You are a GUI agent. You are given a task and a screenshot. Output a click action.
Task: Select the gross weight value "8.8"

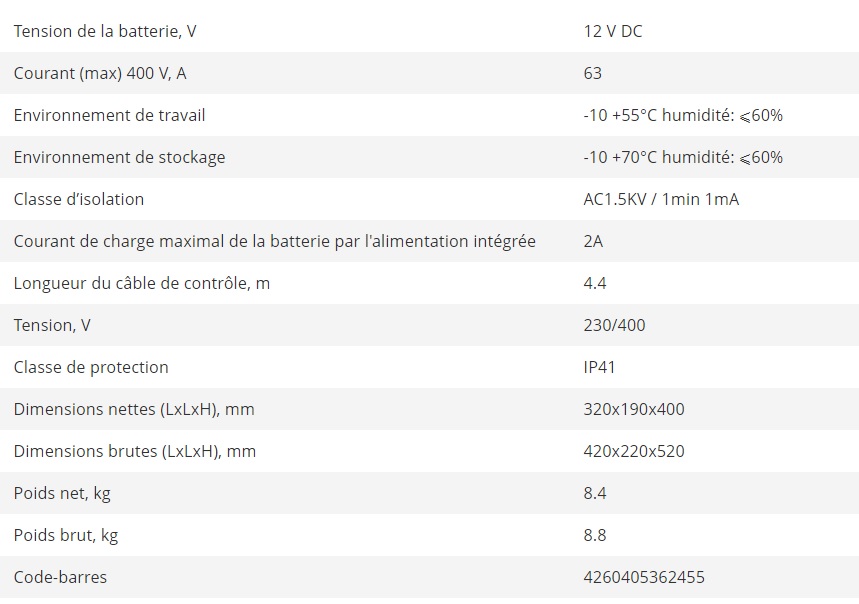(595, 535)
